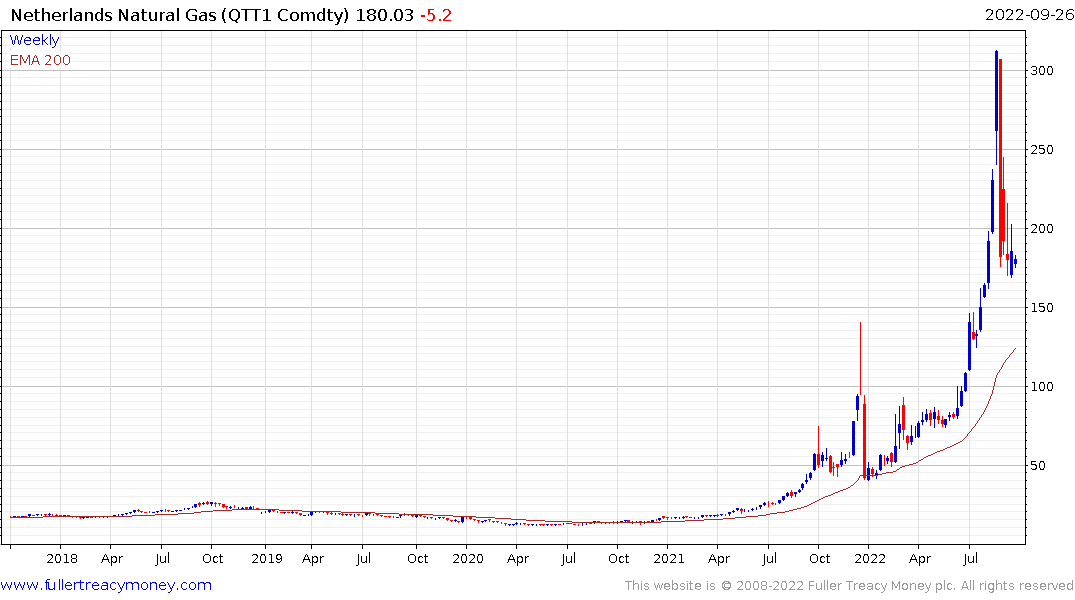Click the 180.03 last price value

coord(385,15)
